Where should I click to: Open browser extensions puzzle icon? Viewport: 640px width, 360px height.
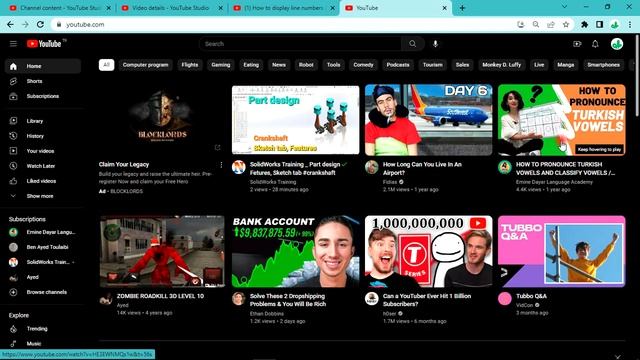[x=584, y=24]
